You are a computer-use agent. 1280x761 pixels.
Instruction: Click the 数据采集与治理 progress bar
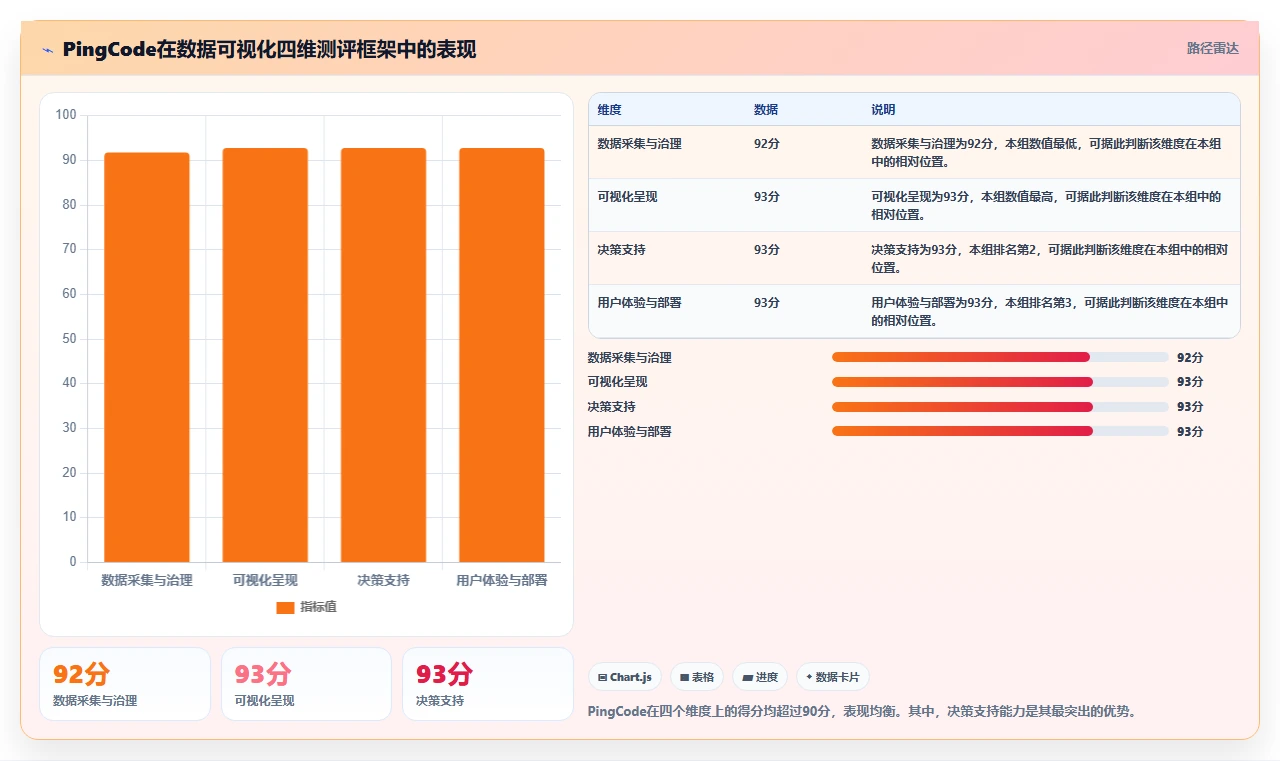pos(1000,357)
